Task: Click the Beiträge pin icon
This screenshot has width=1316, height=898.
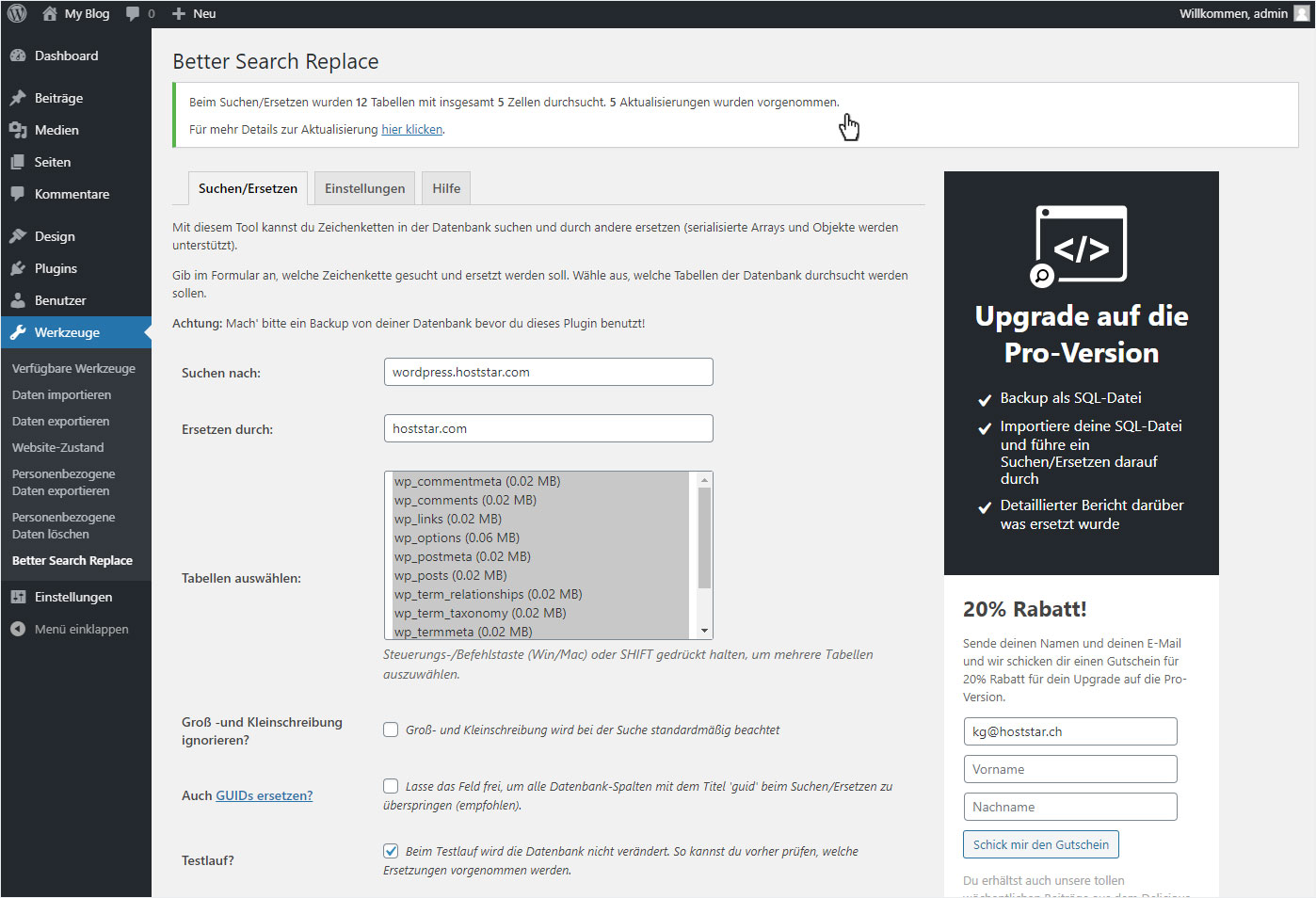Action: [18, 98]
